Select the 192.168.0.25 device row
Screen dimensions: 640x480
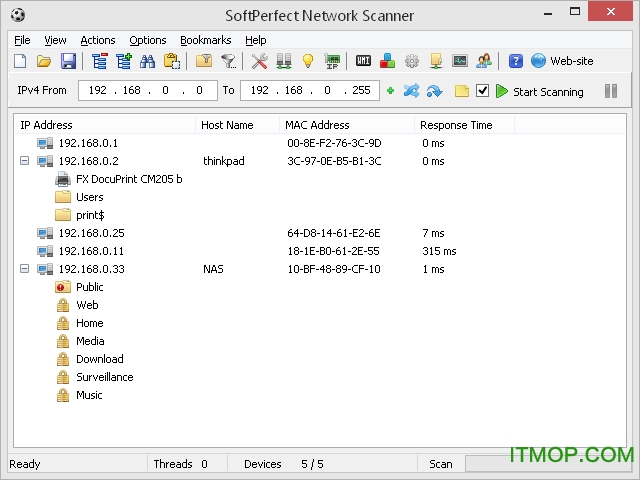coord(320,233)
